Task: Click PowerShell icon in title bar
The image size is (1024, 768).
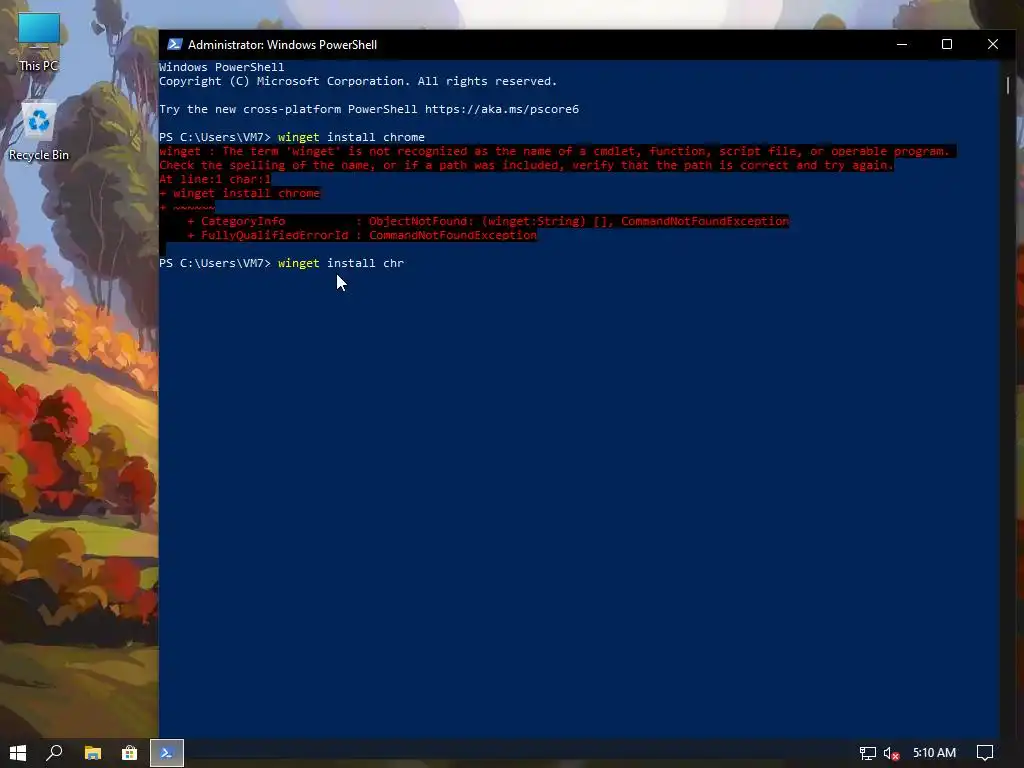Action: [x=174, y=44]
